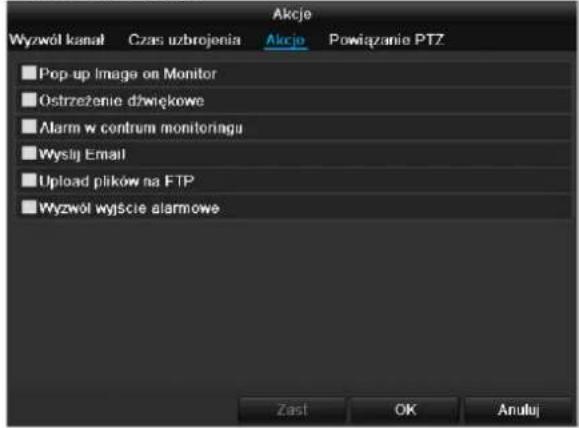Screen dimensions: 579x428
Task: Click the Zast button
Action: 292,410
